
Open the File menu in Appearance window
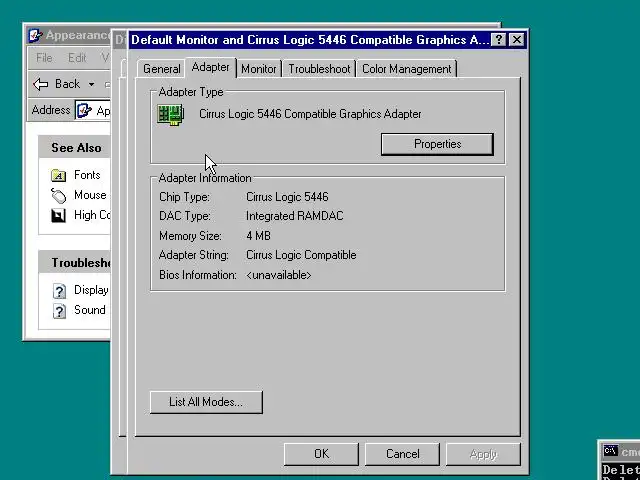(44, 58)
